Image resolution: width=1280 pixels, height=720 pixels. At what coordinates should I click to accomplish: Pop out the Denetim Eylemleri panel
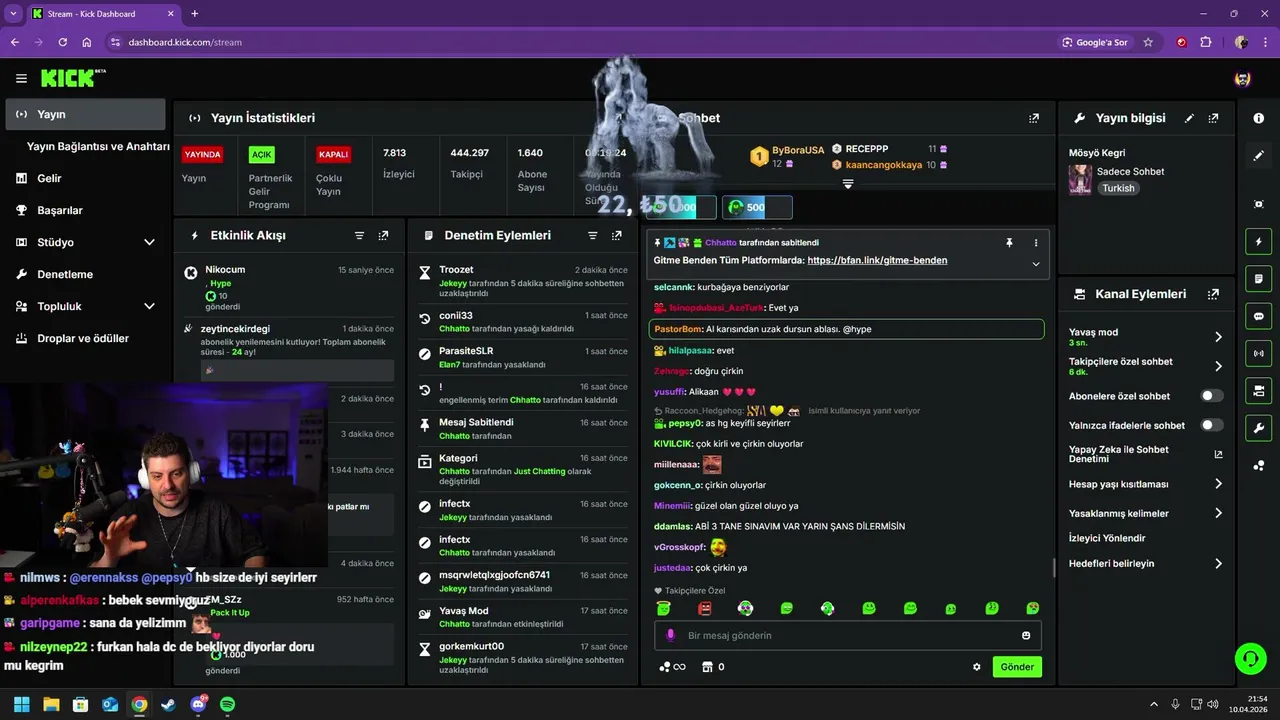(x=616, y=236)
